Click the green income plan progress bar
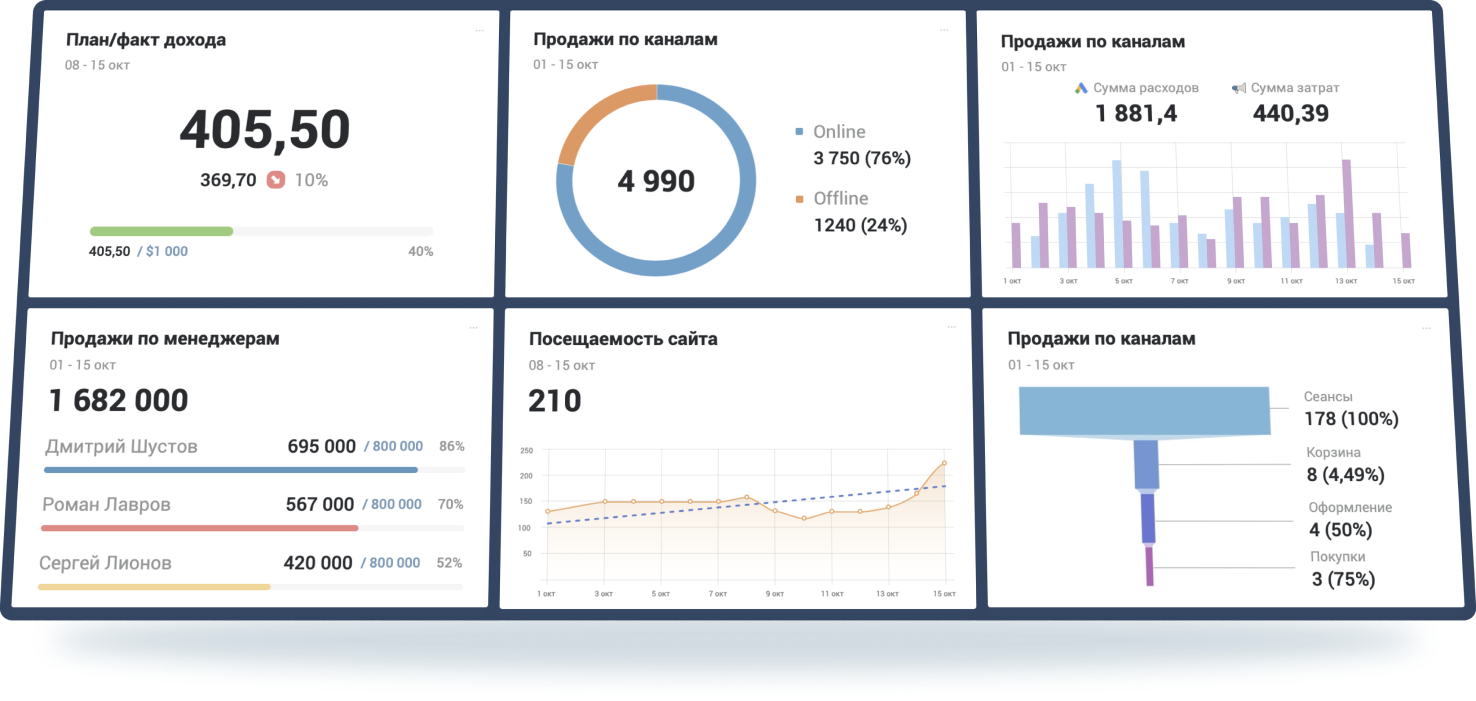The height and width of the screenshot is (701, 1476). [161, 231]
